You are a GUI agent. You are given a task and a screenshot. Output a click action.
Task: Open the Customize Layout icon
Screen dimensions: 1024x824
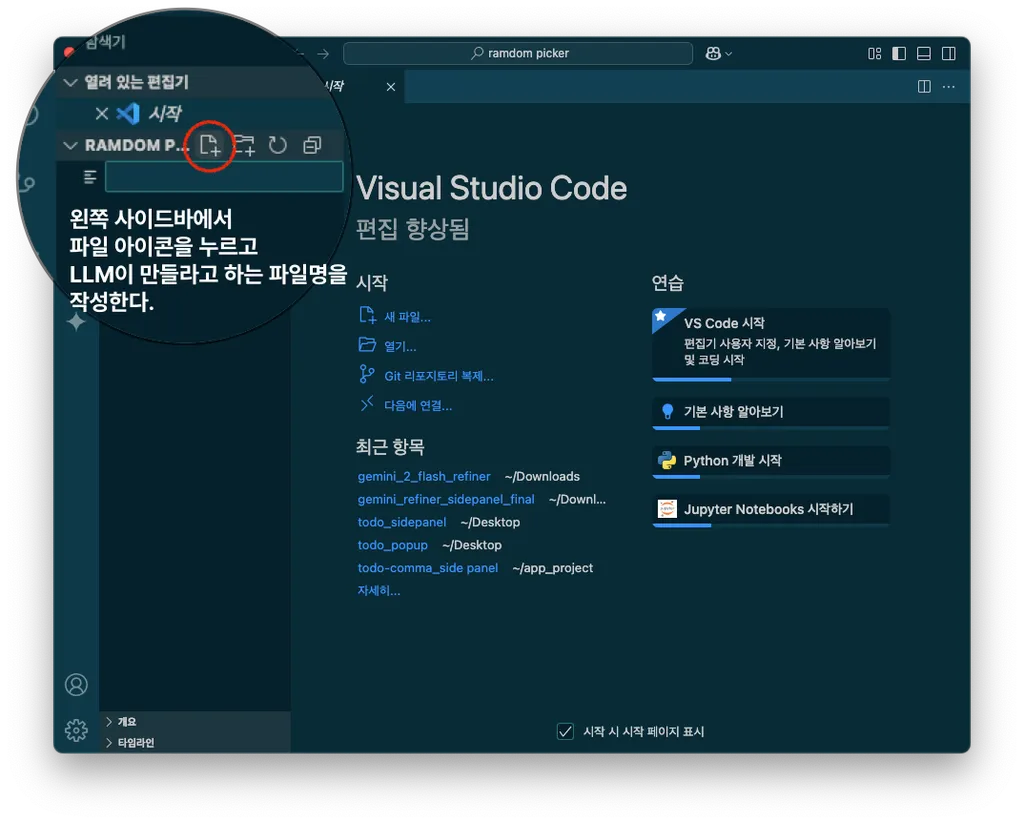point(874,54)
